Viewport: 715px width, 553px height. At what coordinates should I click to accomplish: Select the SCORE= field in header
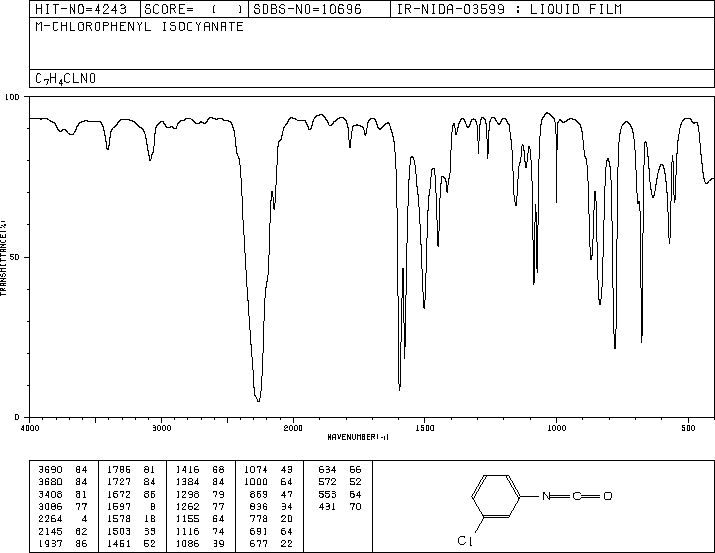point(193,9)
